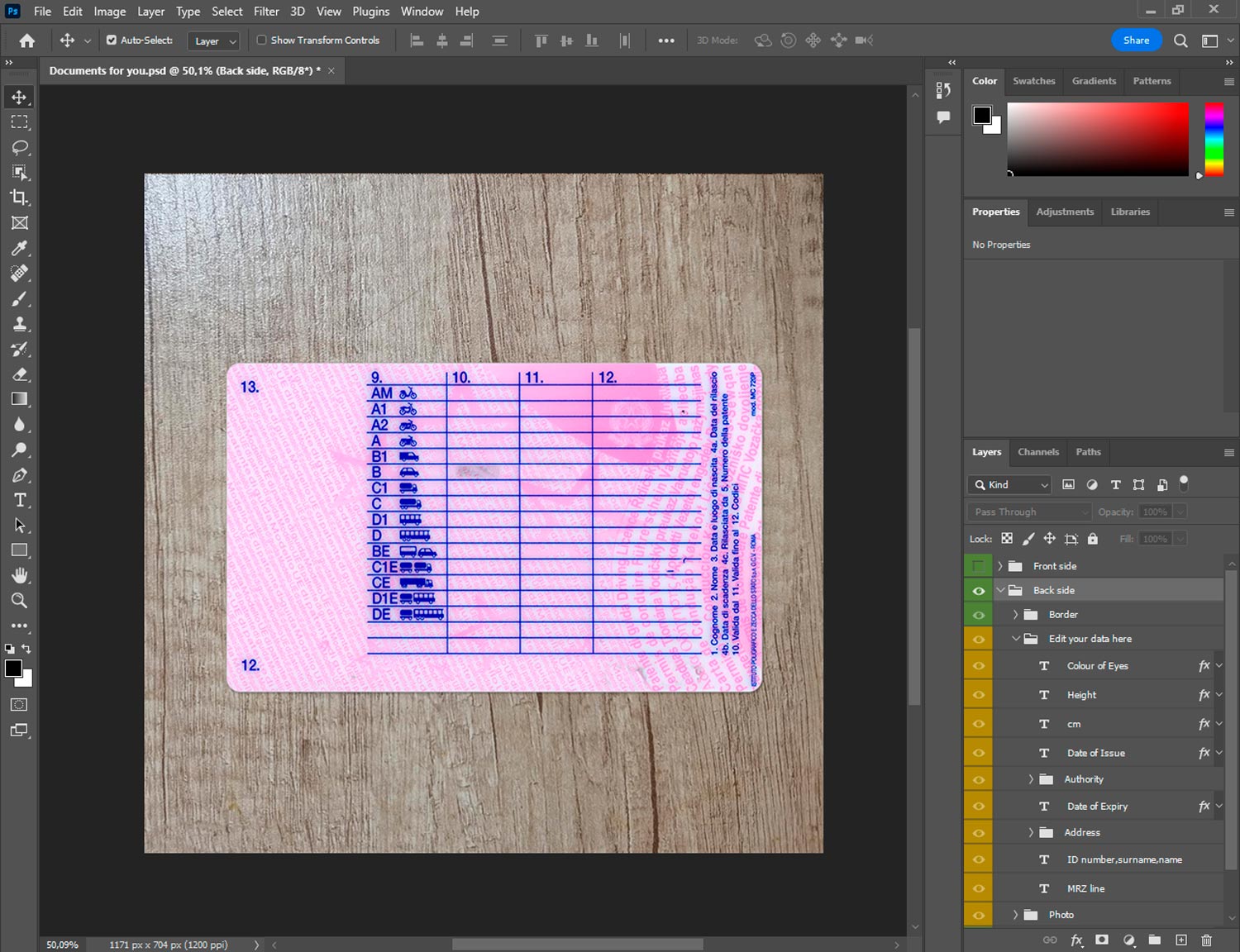Uncheck the Auto-Select checkbox

[x=112, y=40]
